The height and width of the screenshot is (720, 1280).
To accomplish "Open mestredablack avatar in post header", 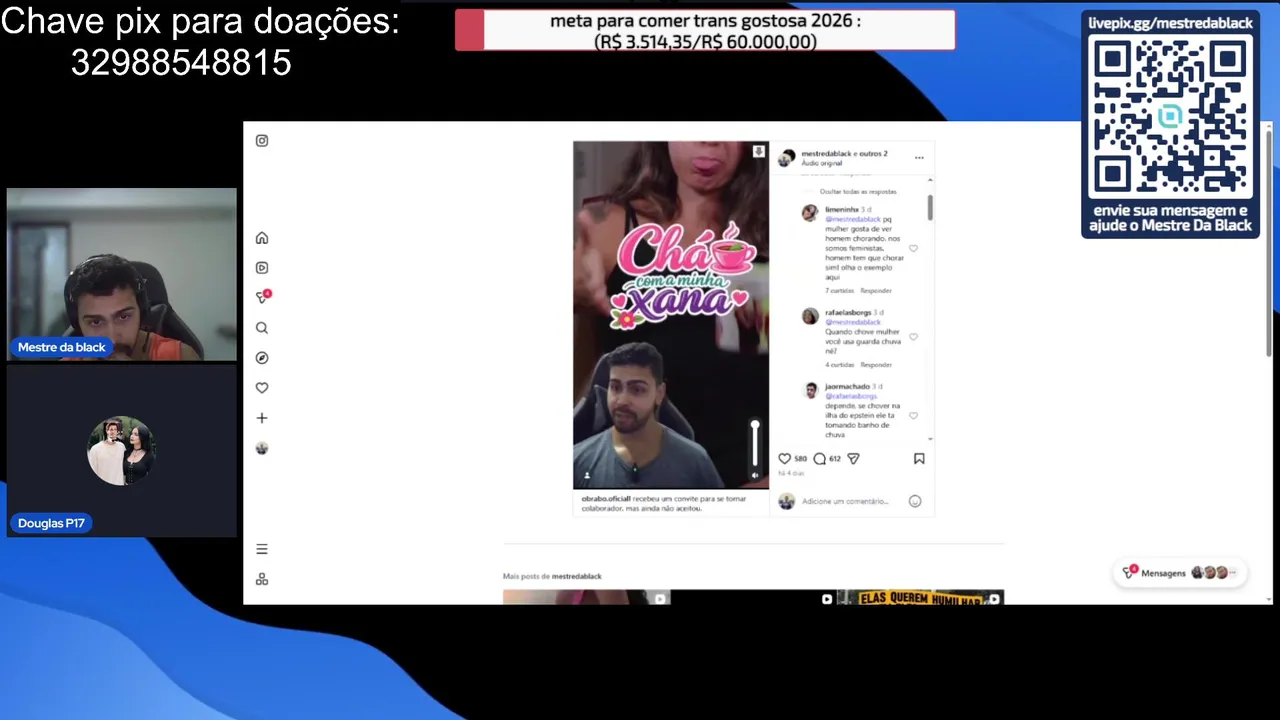I will pyautogui.click(x=787, y=158).
